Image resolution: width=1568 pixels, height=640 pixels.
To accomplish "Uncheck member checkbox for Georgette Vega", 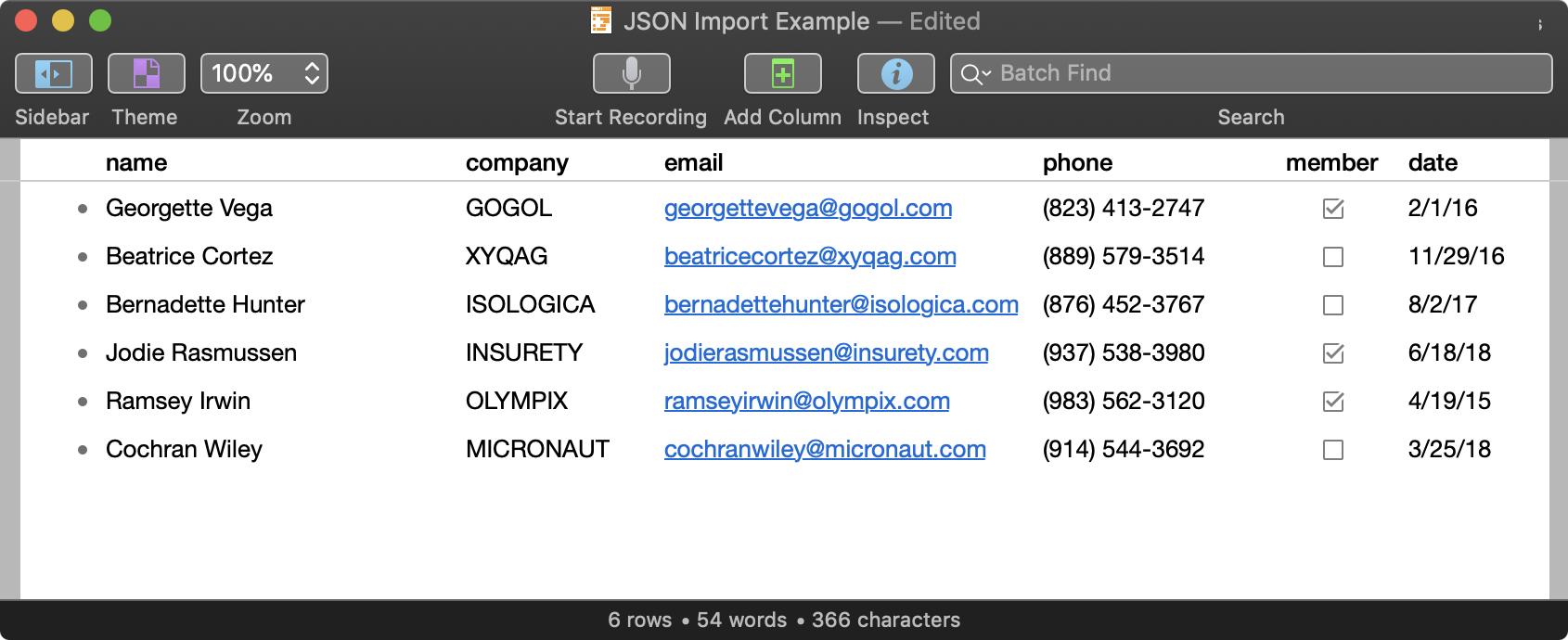I will click(1332, 209).
